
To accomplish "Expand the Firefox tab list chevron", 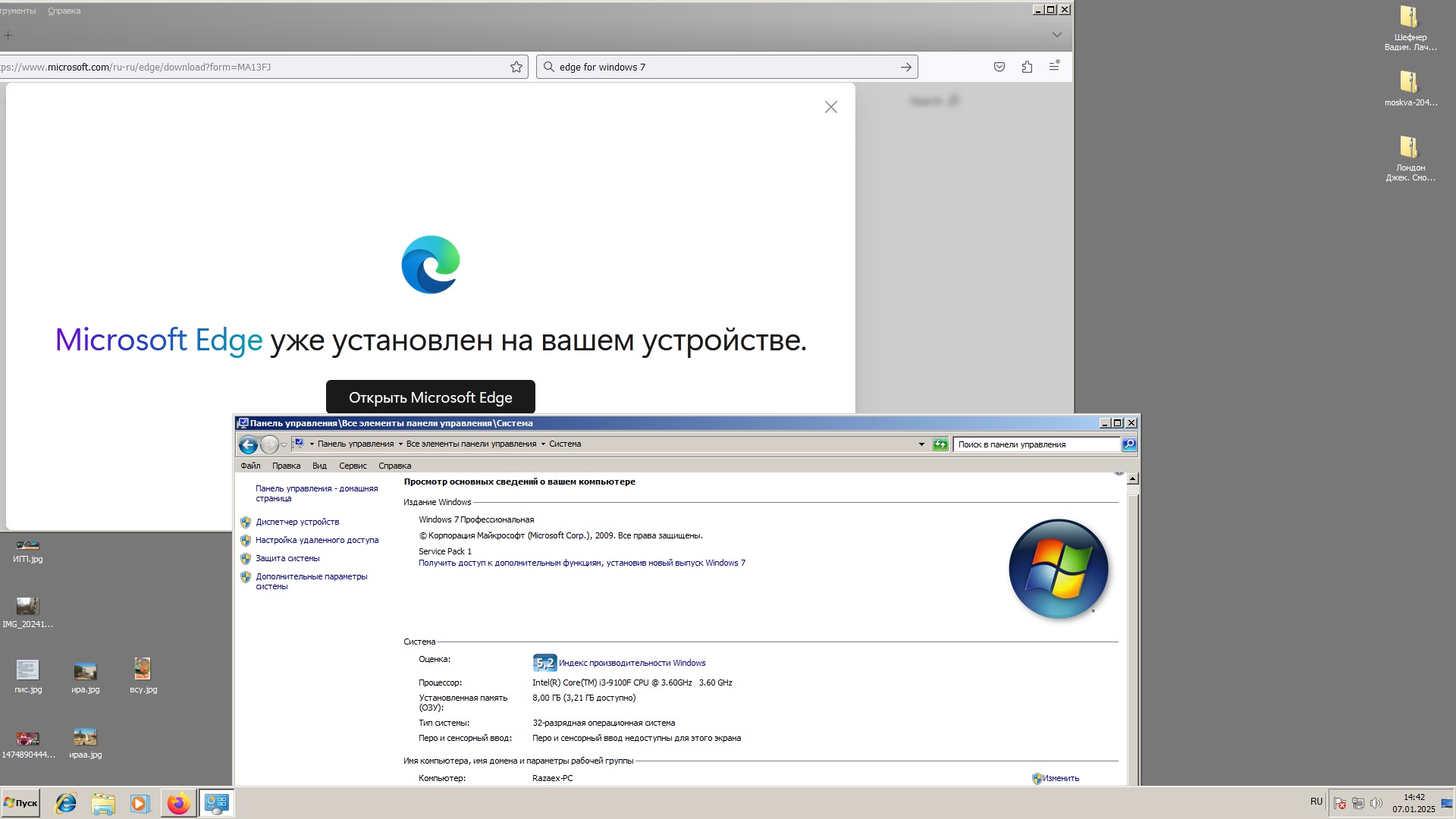I will coord(1056,35).
